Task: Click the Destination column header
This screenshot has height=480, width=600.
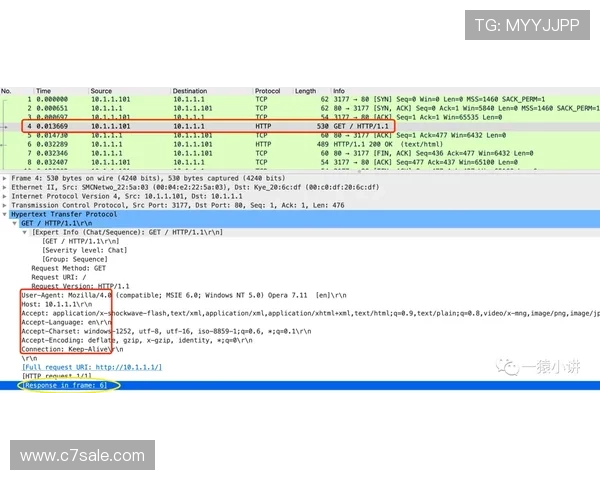Action: click(190, 91)
